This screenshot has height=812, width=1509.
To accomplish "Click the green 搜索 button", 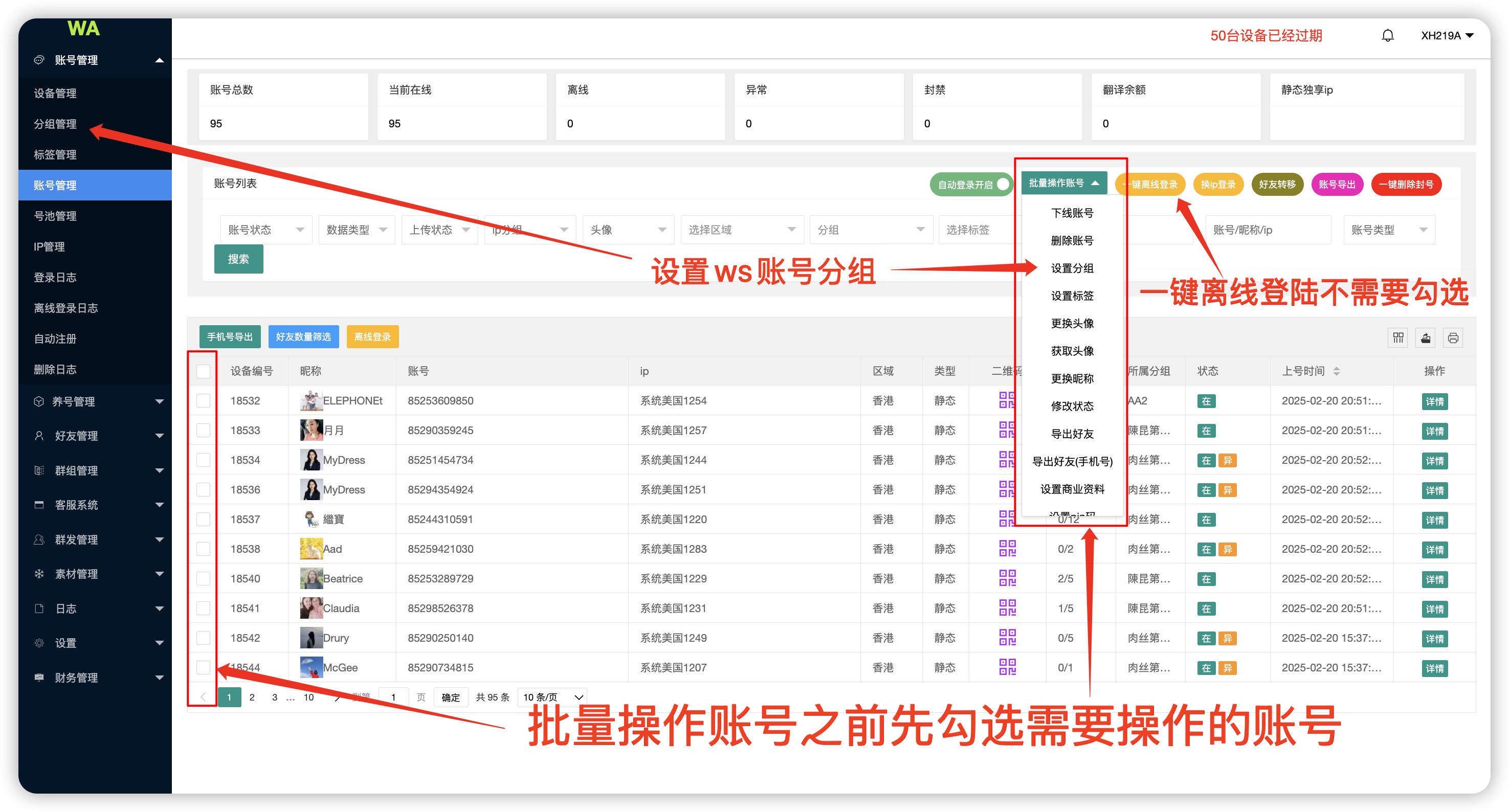I will [238, 259].
